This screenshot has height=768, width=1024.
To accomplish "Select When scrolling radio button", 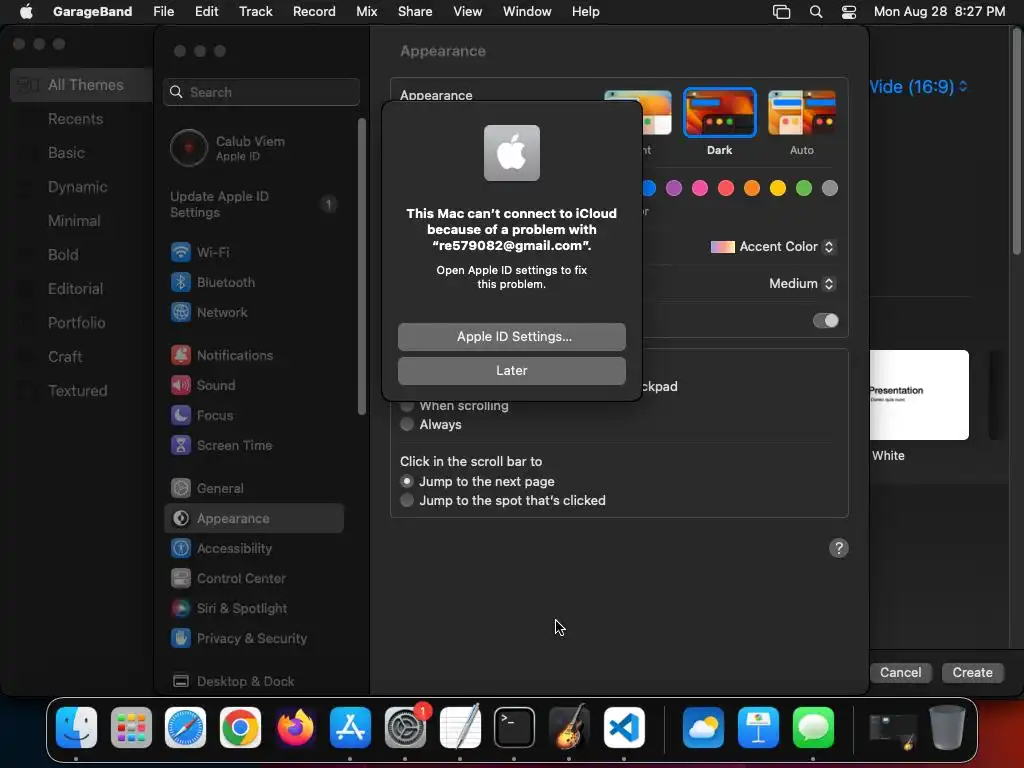I will pyautogui.click(x=407, y=406).
